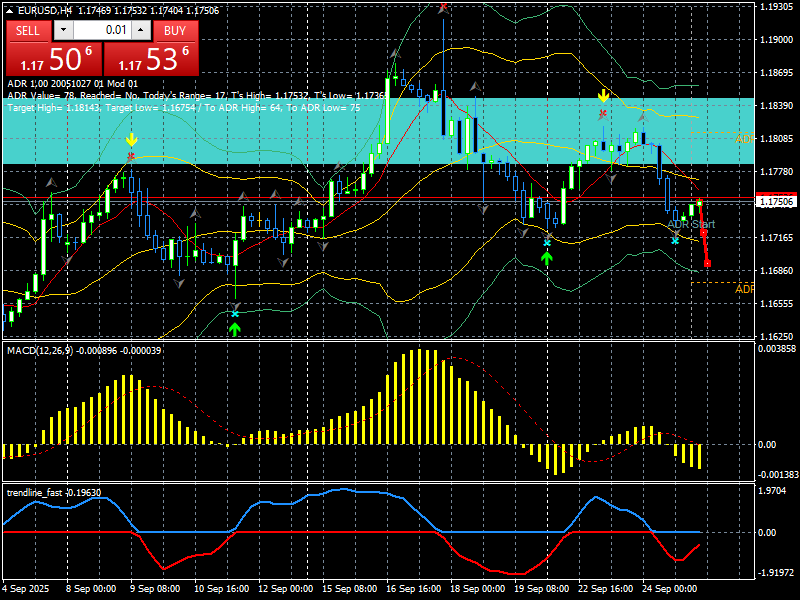Select the red cross under the 9 Sep yellow arrow
The height and width of the screenshot is (600, 800).
pos(131,155)
